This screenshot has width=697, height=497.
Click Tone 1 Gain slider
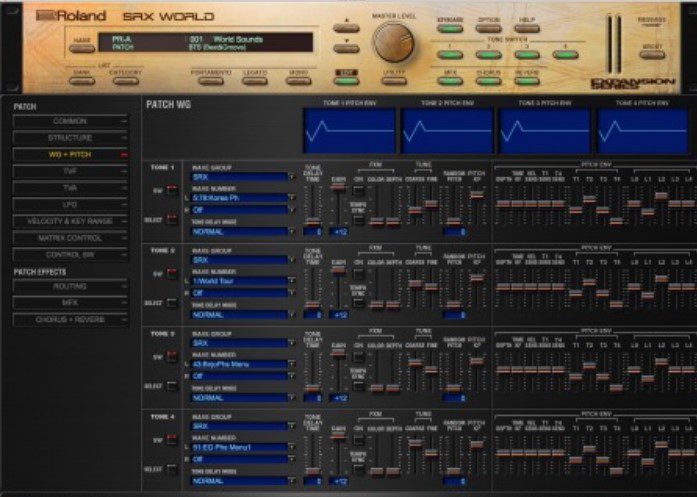click(338, 187)
